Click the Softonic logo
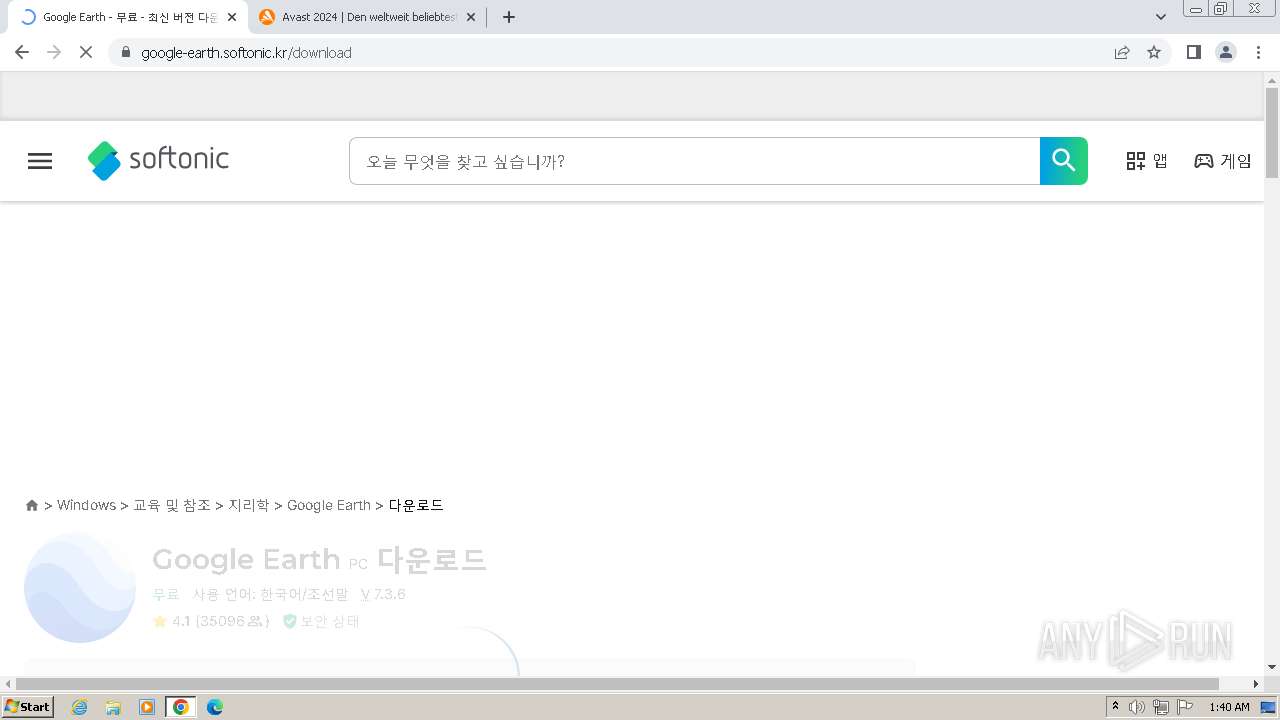Image resolution: width=1280 pixels, height=720 pixels. tap(158, 160)
